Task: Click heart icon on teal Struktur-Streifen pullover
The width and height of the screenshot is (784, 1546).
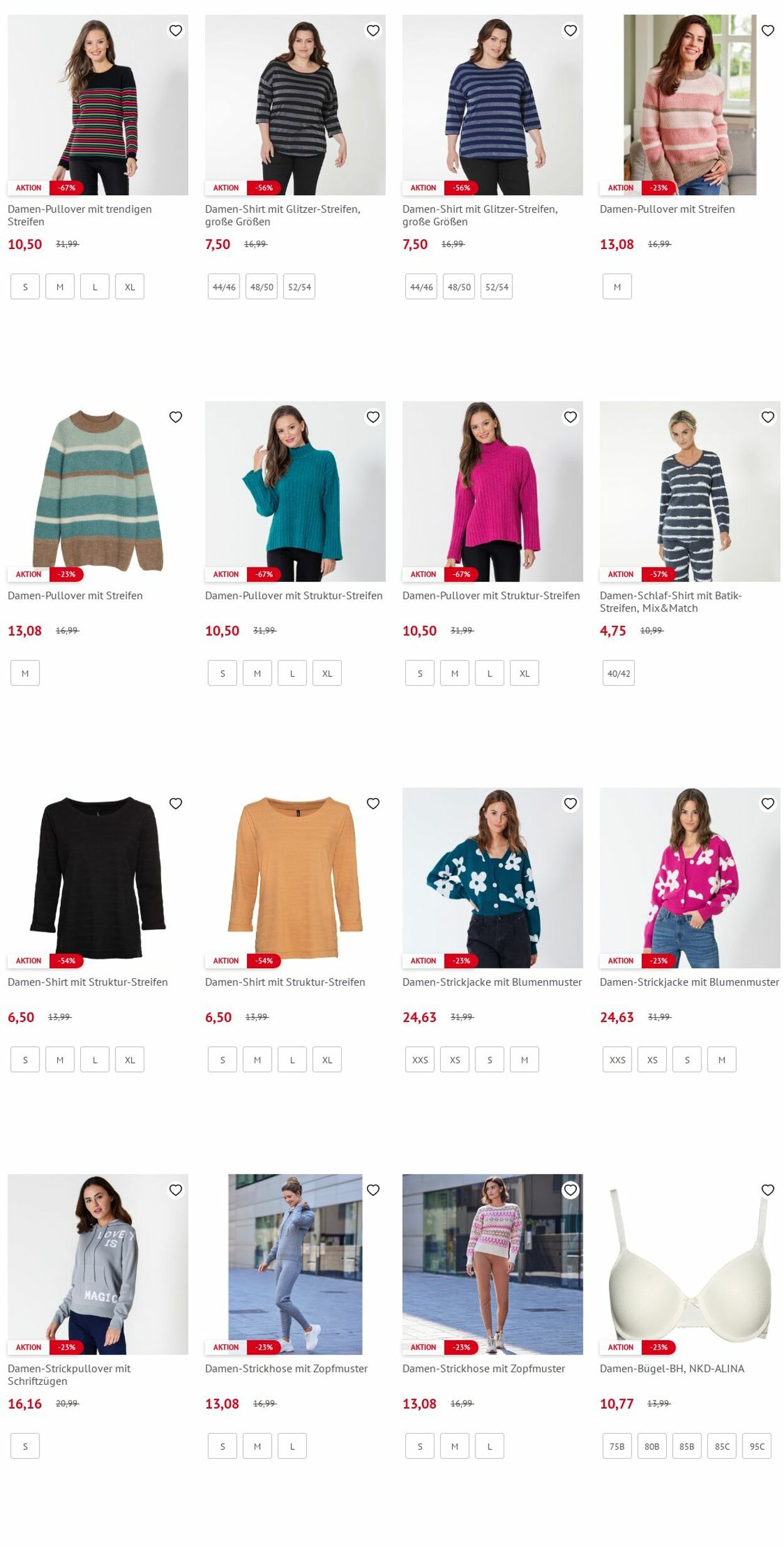Action: (x=373, y=417)
